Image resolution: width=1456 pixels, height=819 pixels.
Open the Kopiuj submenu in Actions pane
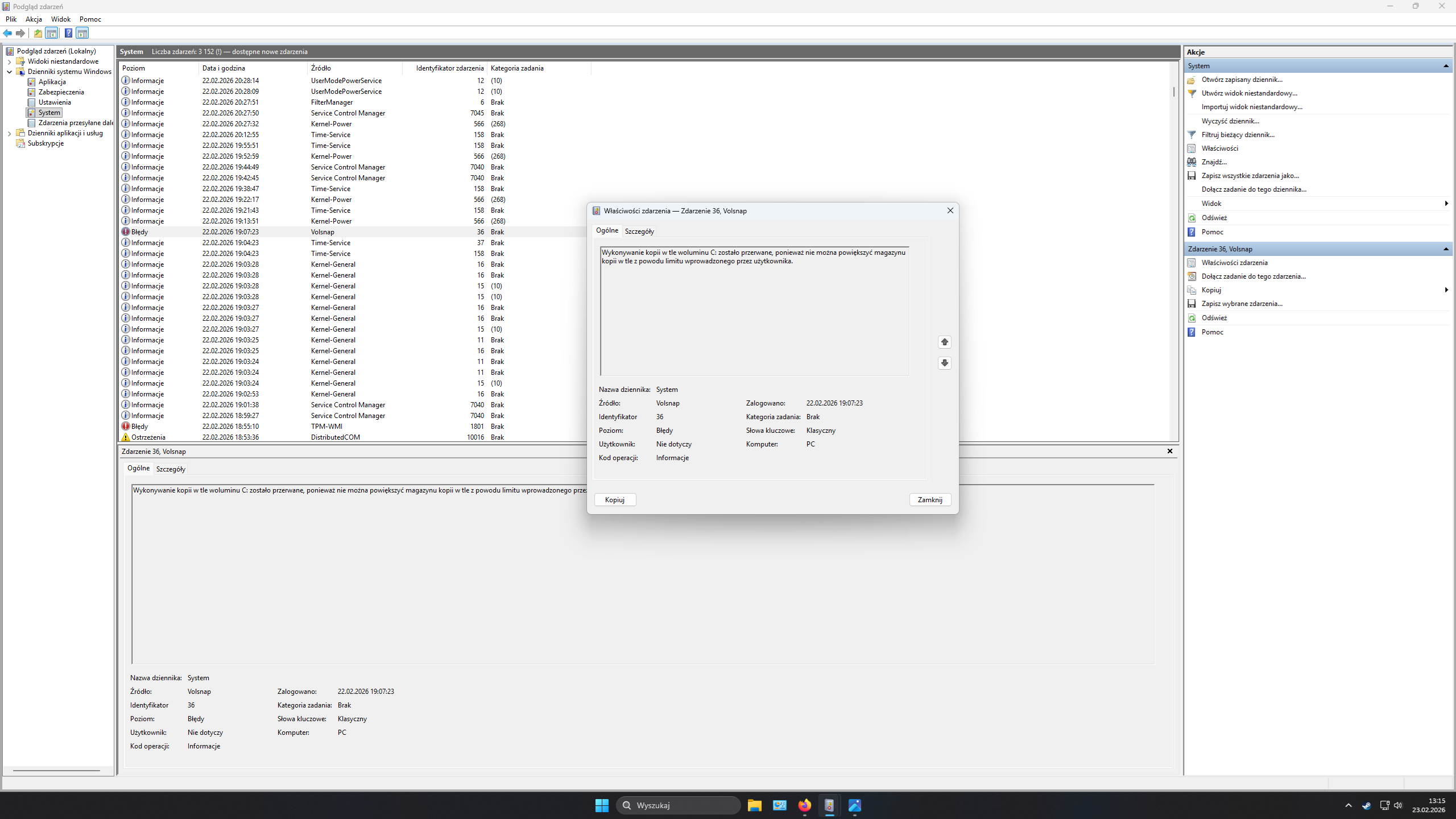(1211, 290)
